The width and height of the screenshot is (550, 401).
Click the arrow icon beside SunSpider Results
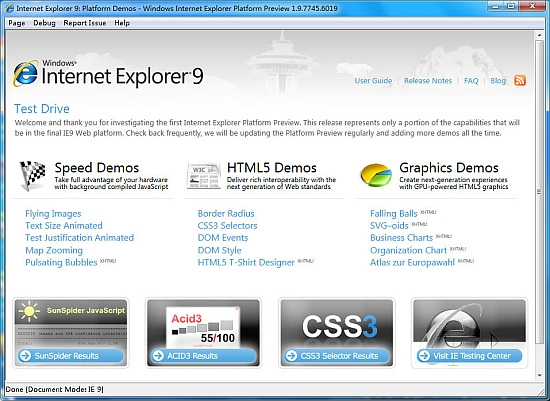pyautogui.click(x=25, y=355)
